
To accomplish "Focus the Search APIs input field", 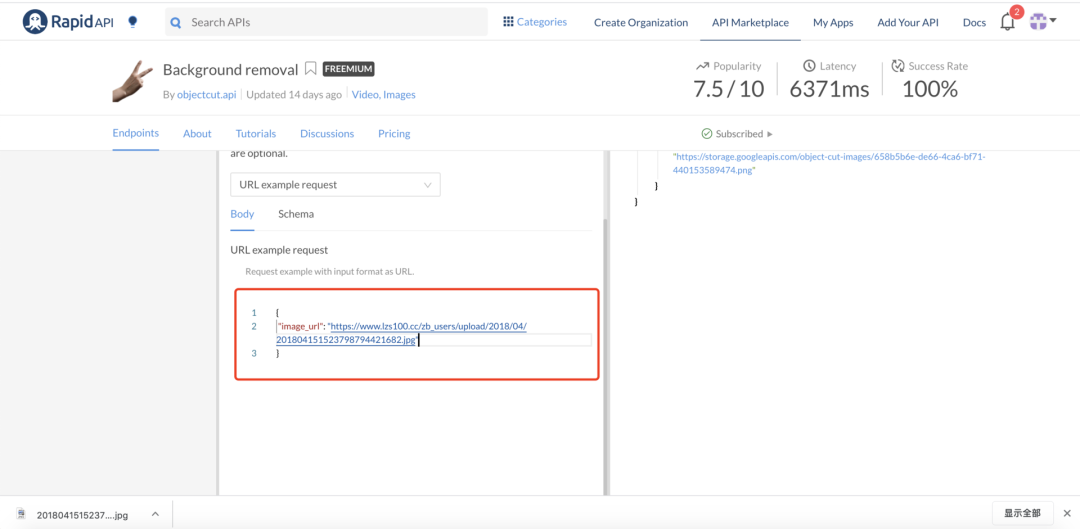I will pos(326,22).
